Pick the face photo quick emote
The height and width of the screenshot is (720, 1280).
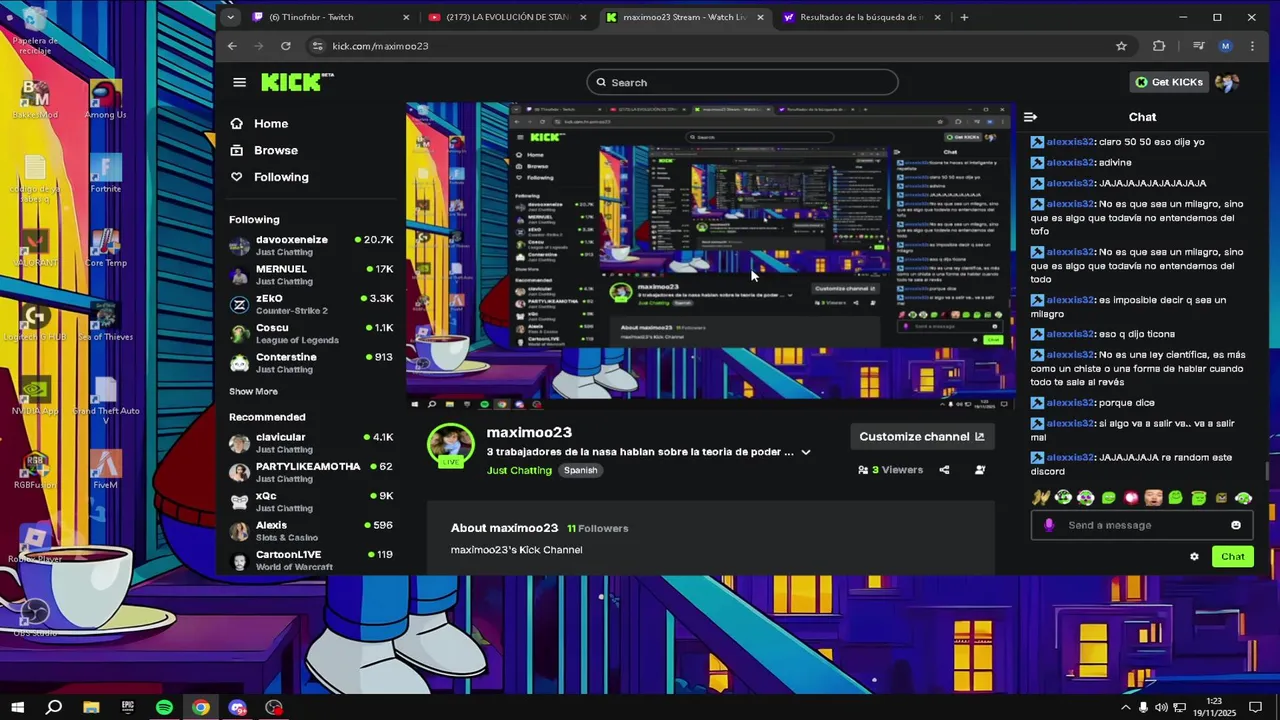(1153, 497)
